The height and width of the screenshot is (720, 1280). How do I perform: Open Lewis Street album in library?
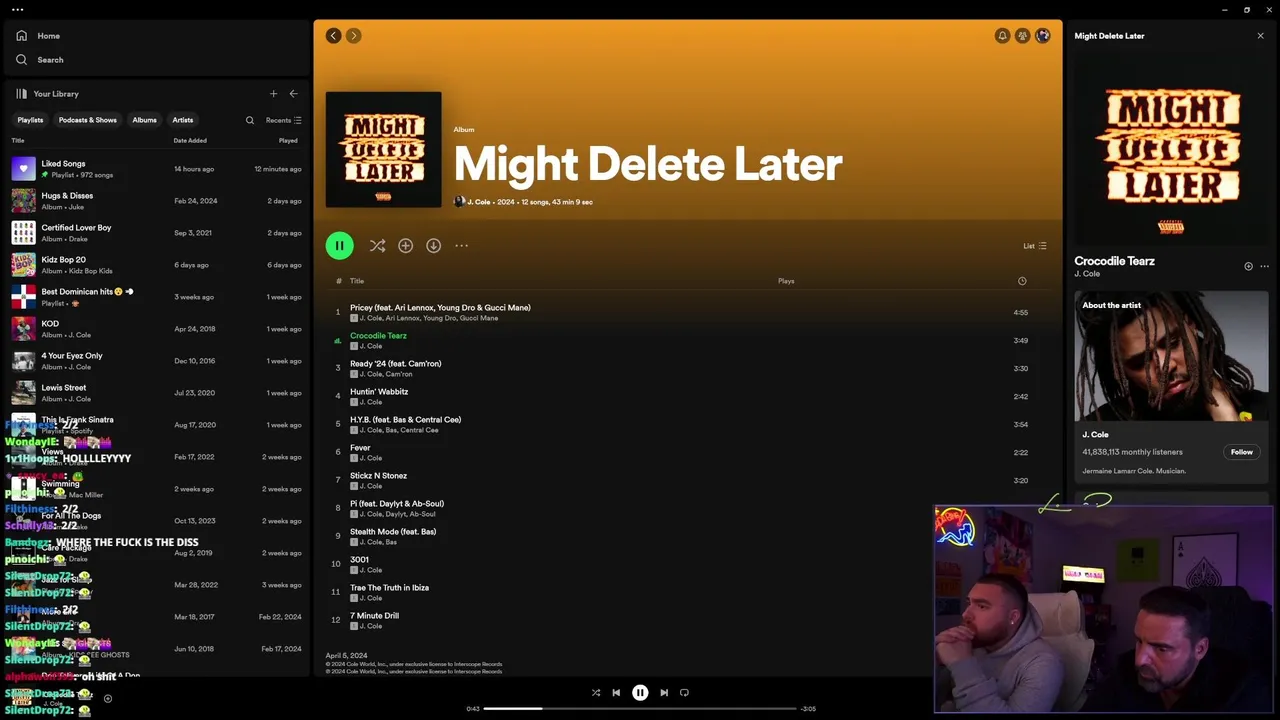(x=156, y=393)
